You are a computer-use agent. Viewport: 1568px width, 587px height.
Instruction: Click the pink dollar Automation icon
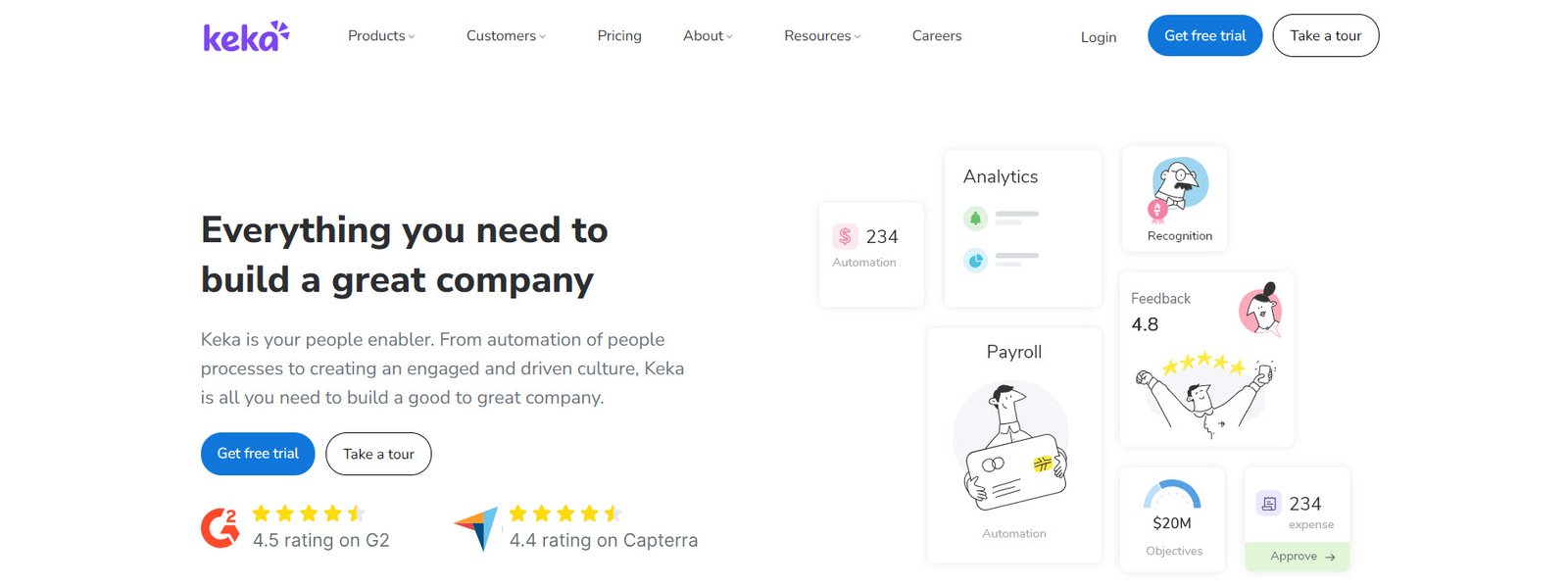[845, 236]
